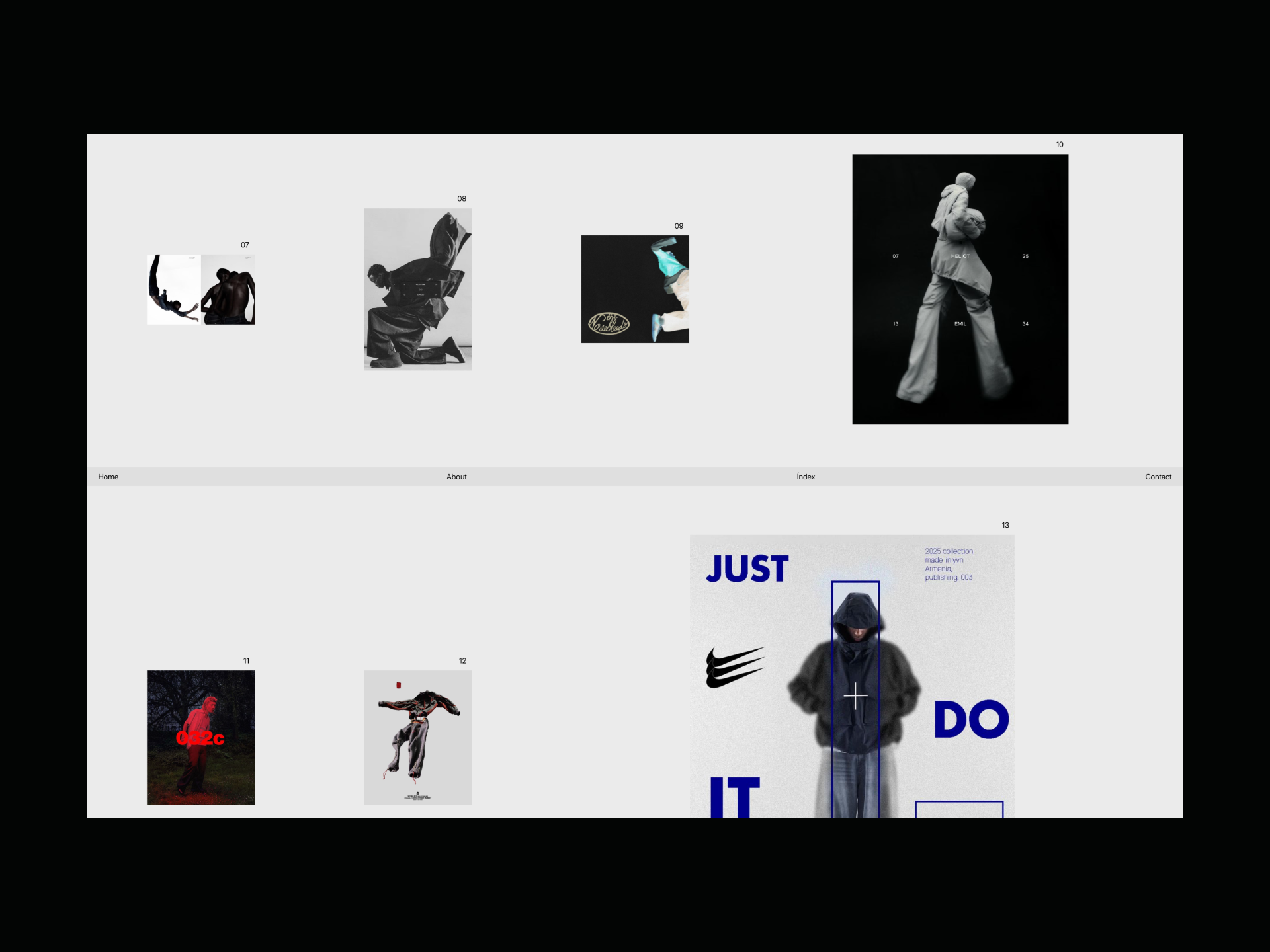
Task: Click the number label 09
Action: [679, 226]
